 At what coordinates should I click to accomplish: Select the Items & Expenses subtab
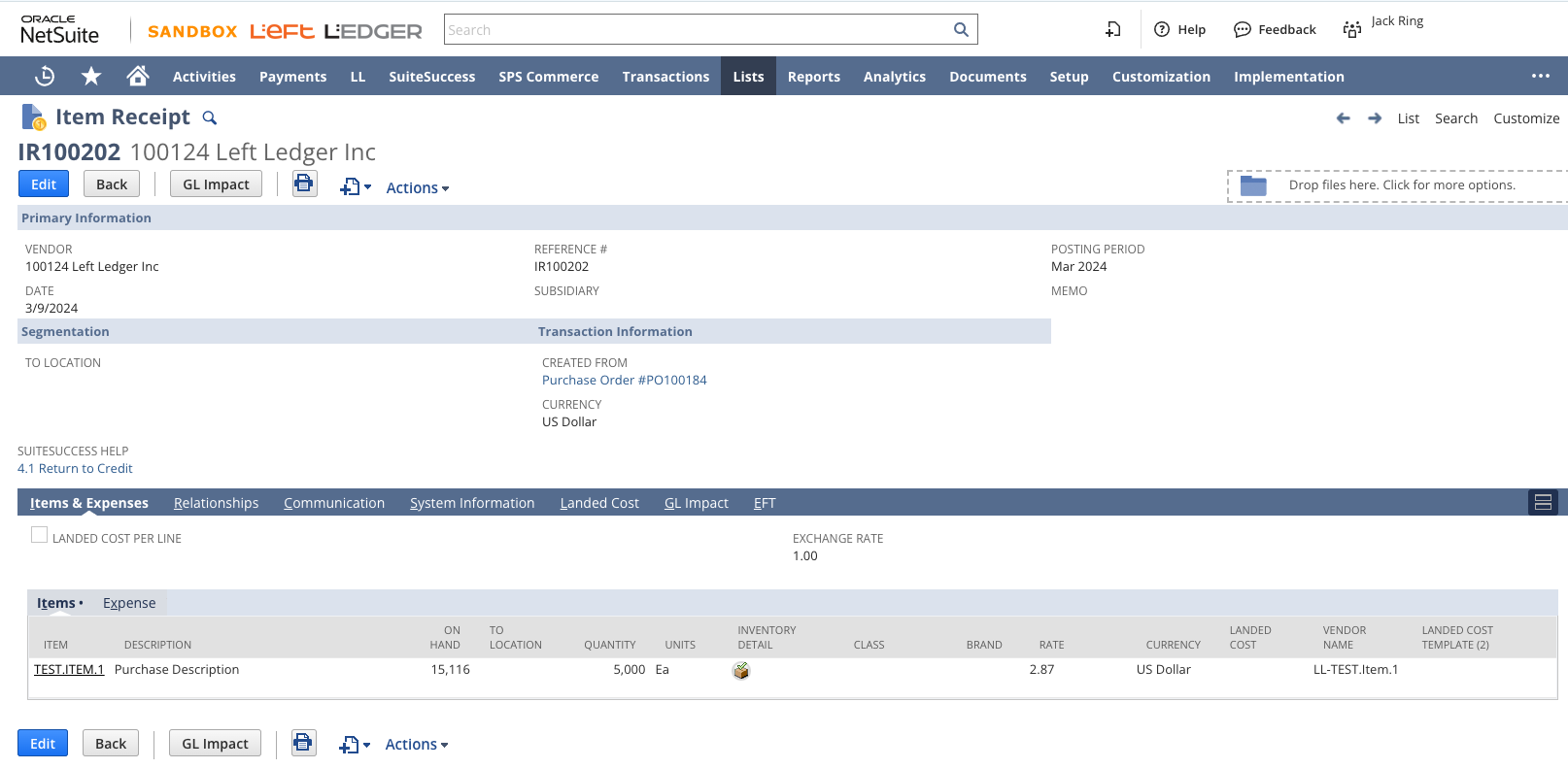point(89,502)
